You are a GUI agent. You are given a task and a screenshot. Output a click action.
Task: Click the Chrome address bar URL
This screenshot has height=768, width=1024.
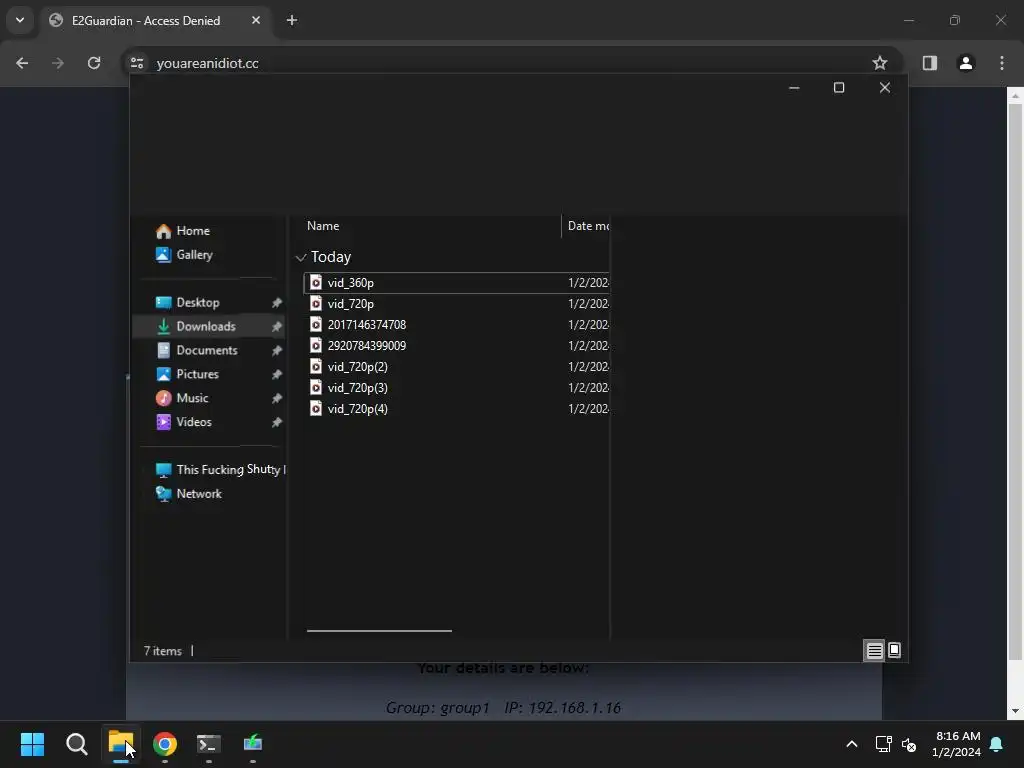click(x=208, y=63)
